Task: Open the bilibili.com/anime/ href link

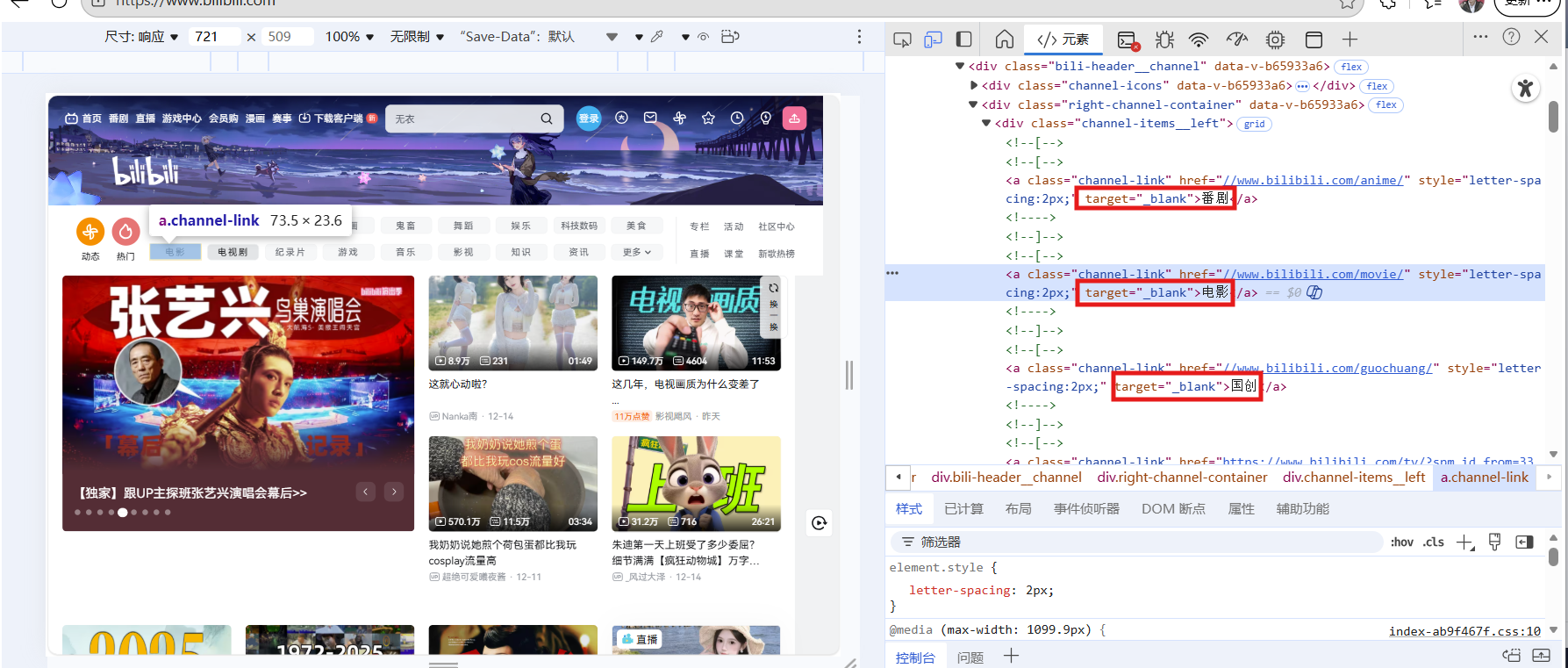Action: pyautogui.click(x=1313, y=180)
